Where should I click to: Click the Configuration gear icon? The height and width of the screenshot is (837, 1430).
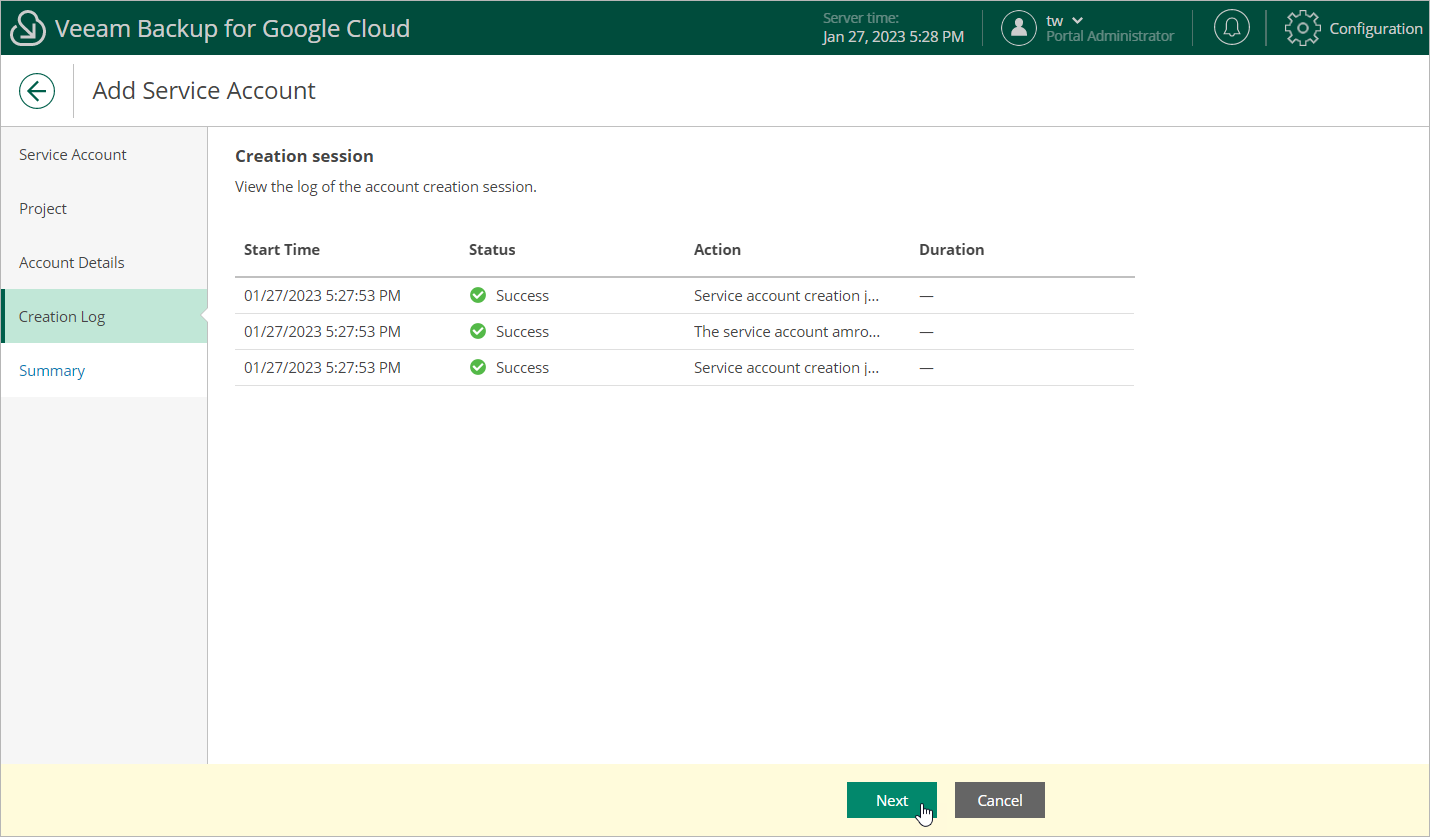[1302, 28]
